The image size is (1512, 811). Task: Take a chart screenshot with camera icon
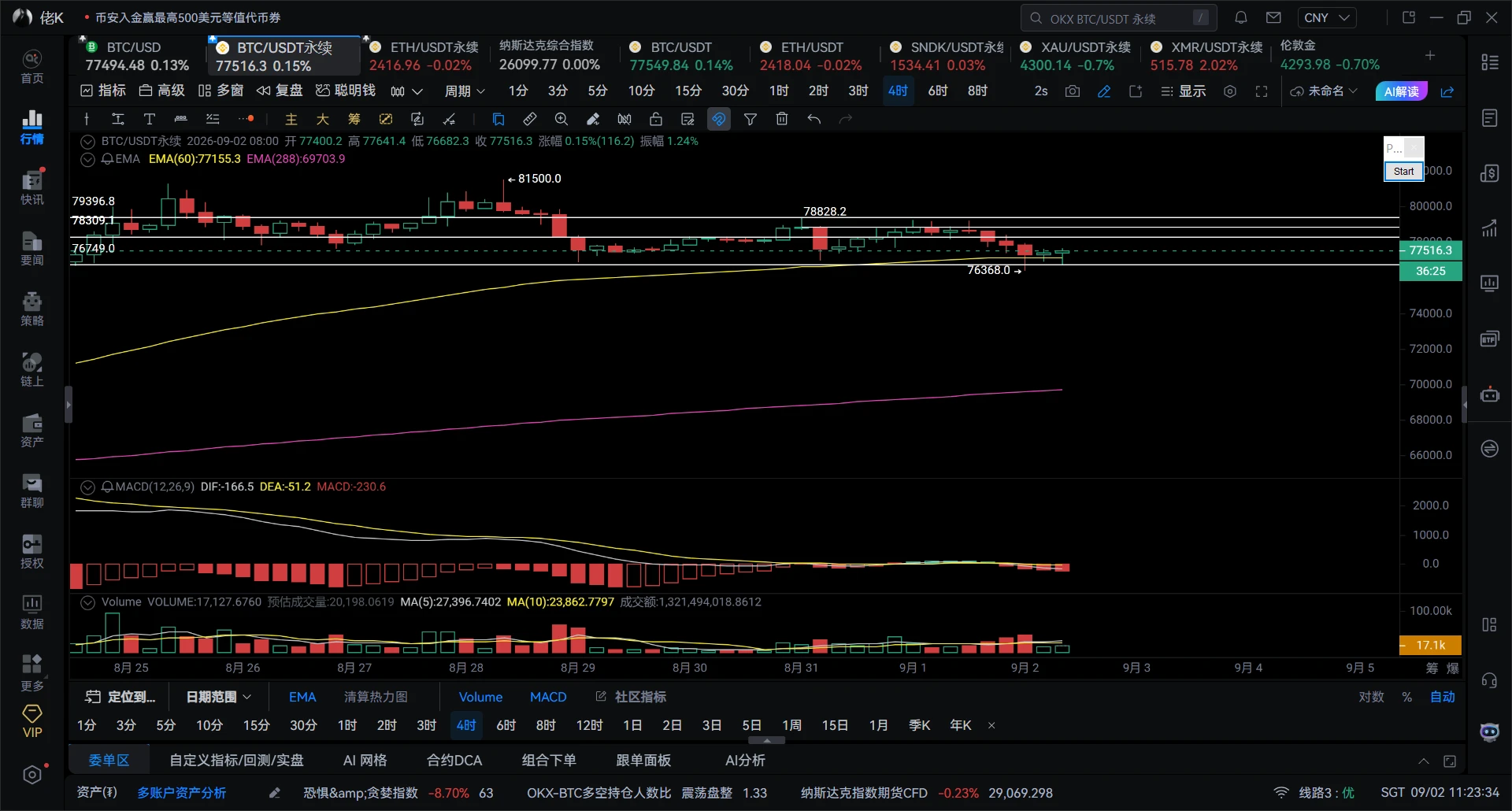click(x=1073, y=91)
